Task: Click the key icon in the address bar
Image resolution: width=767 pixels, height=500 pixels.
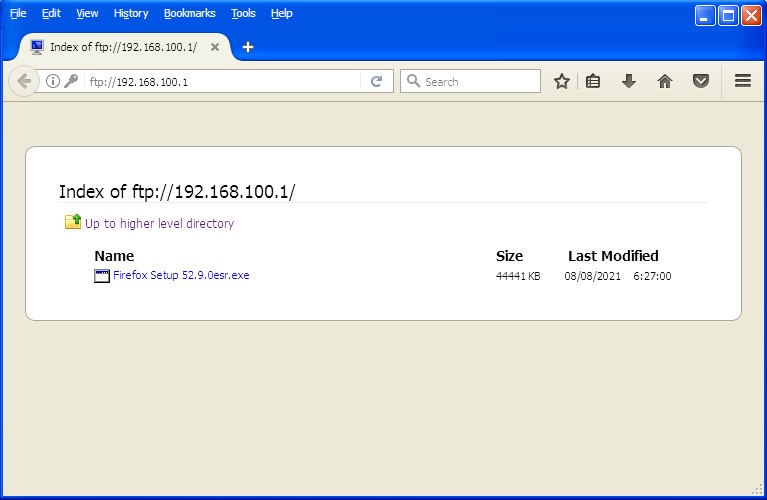Action: click(x=71, y=82)
